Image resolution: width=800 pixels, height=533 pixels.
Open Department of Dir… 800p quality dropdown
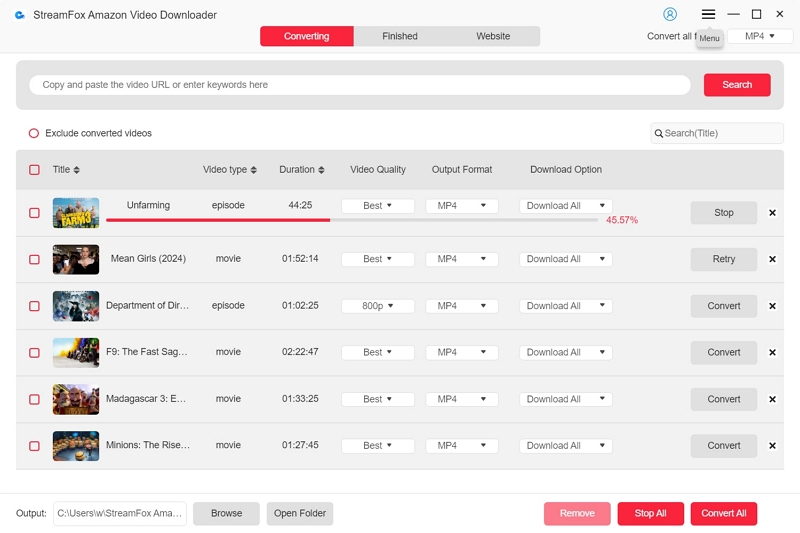pyautogui.click(x=378, y=306)
